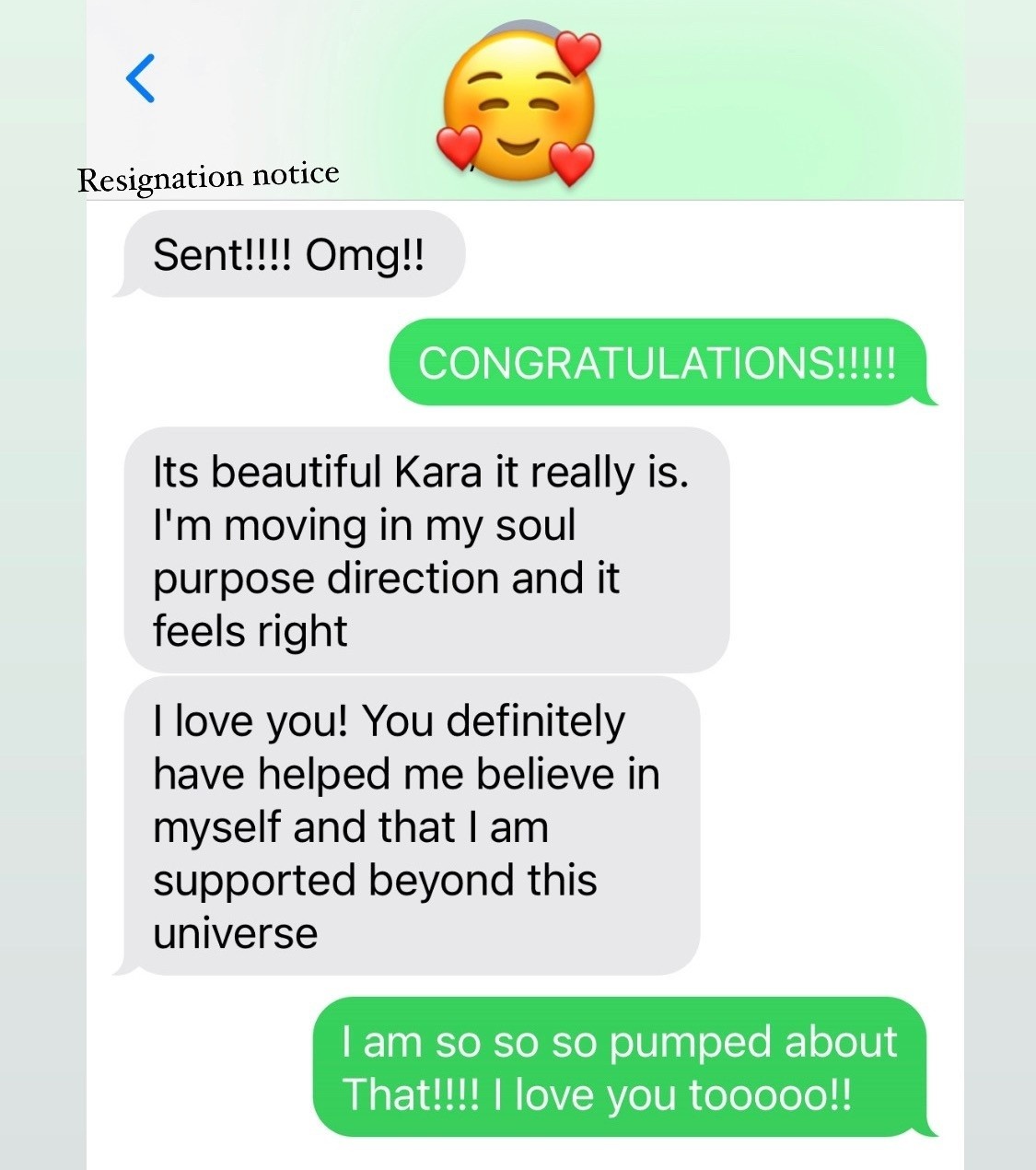Click the "Its beautiful Kara" message bubble
The image size is (1036, 1170).
[x=426, y=550]
